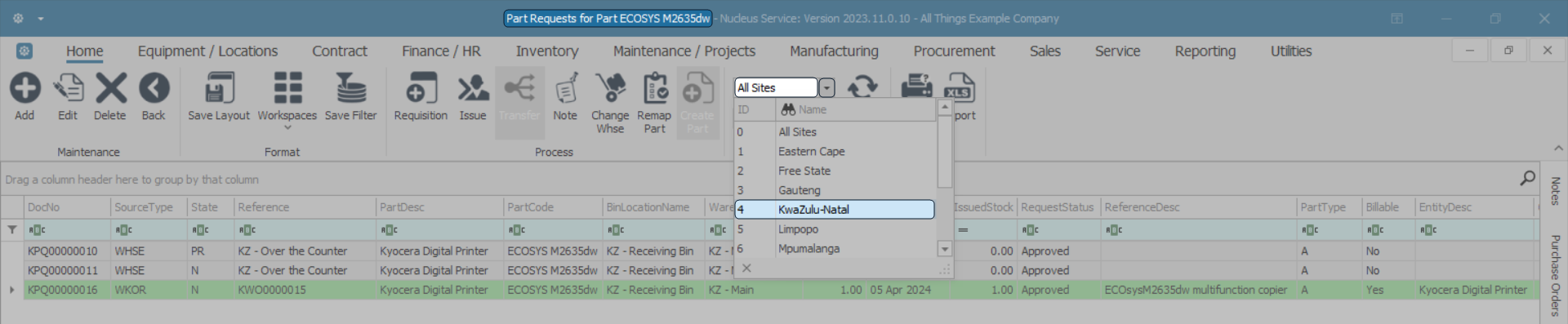Open the Reporting tab
The height and width of the screenshot is (324, 1568).
1205,51
